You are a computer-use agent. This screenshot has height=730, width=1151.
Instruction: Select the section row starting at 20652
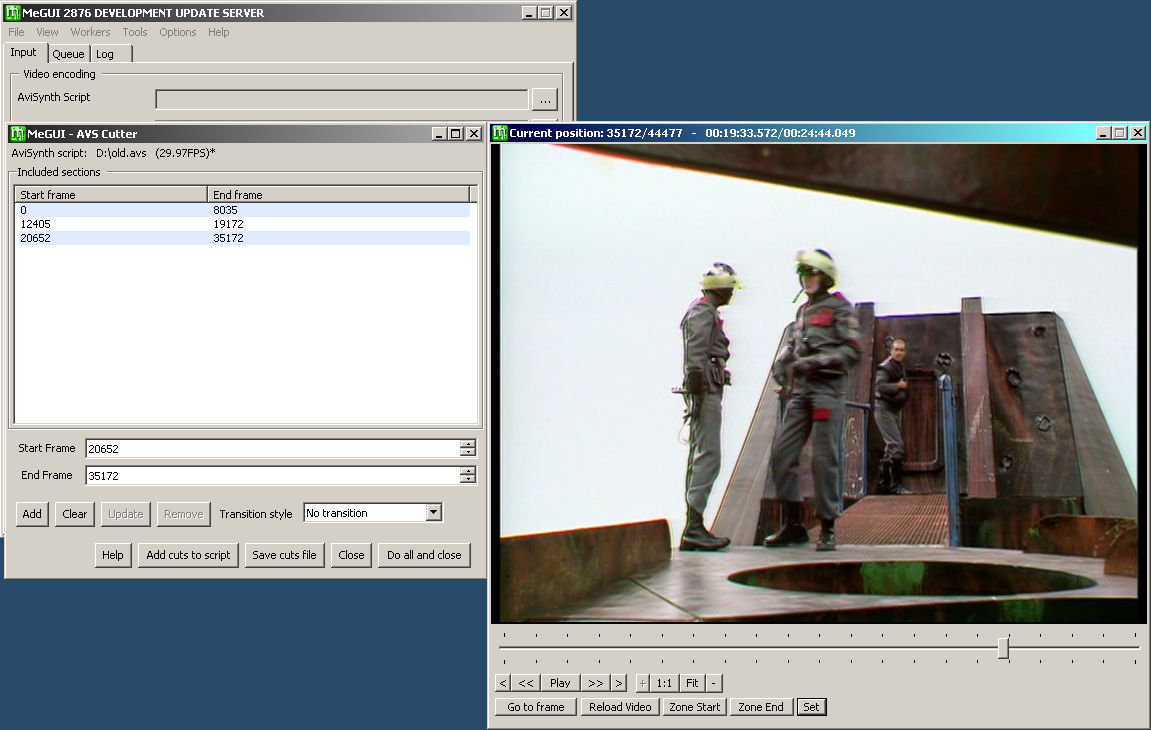pos(242,238)
